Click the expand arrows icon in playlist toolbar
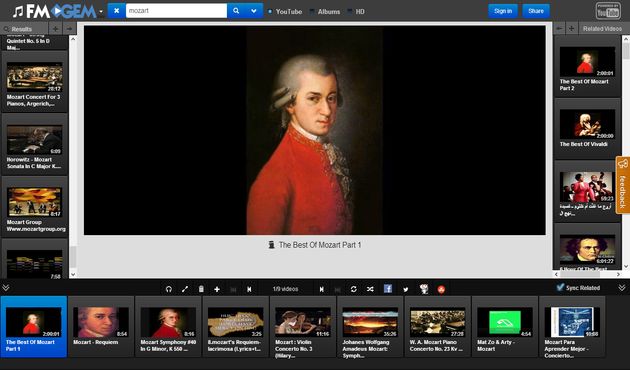Image resolution: width=630 pixels, height=370 pixels. point(185,289)
